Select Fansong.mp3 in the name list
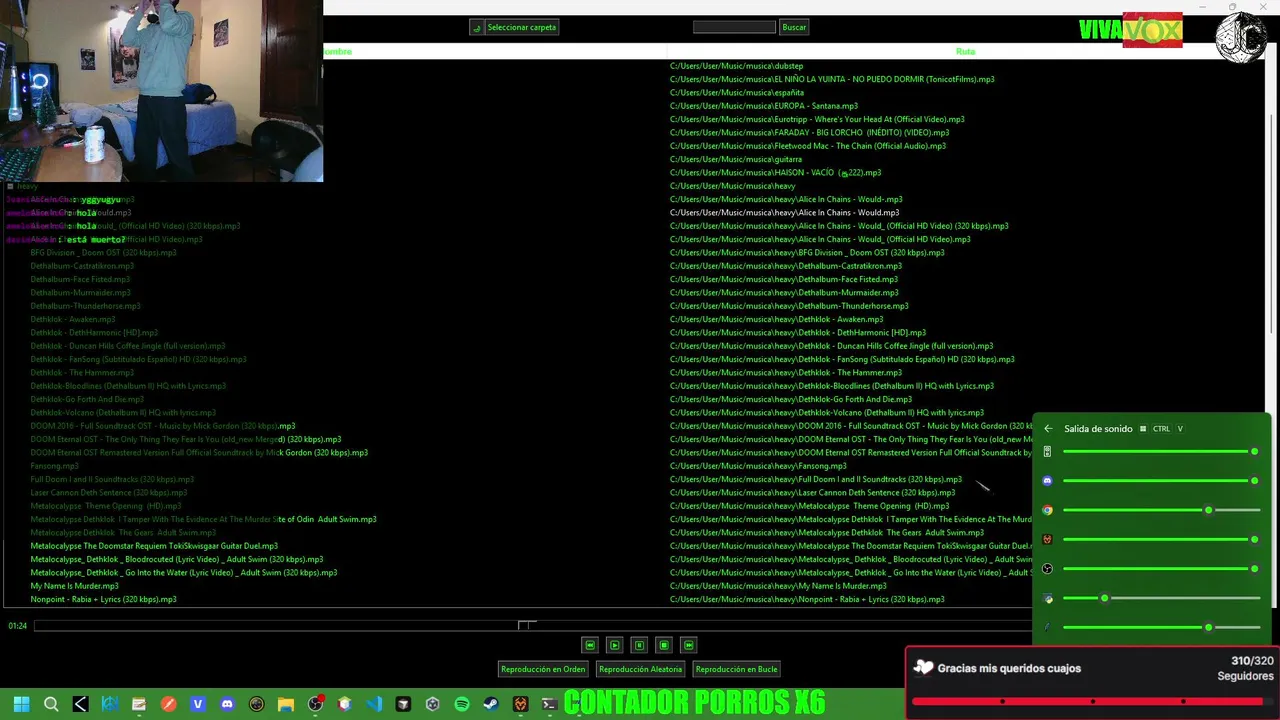The height and width of the screenshot is (720, 1280). 54,466
